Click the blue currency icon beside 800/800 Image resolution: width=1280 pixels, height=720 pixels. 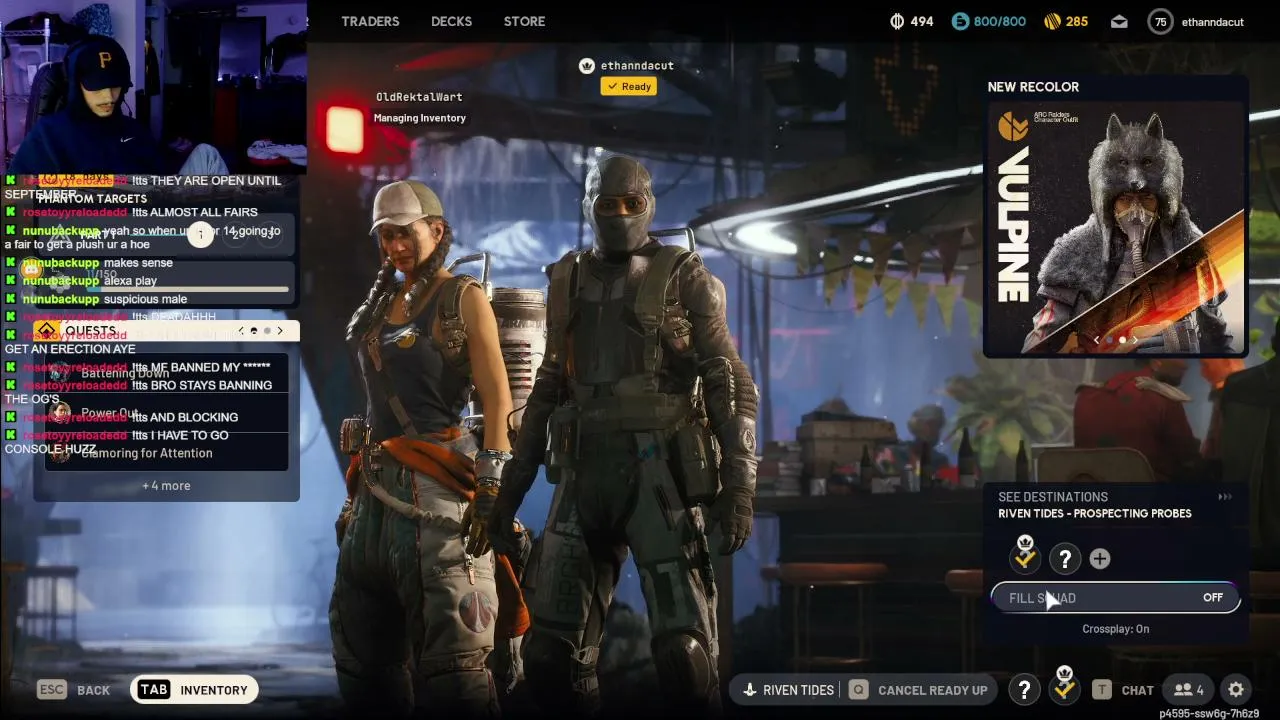[960, 21]
